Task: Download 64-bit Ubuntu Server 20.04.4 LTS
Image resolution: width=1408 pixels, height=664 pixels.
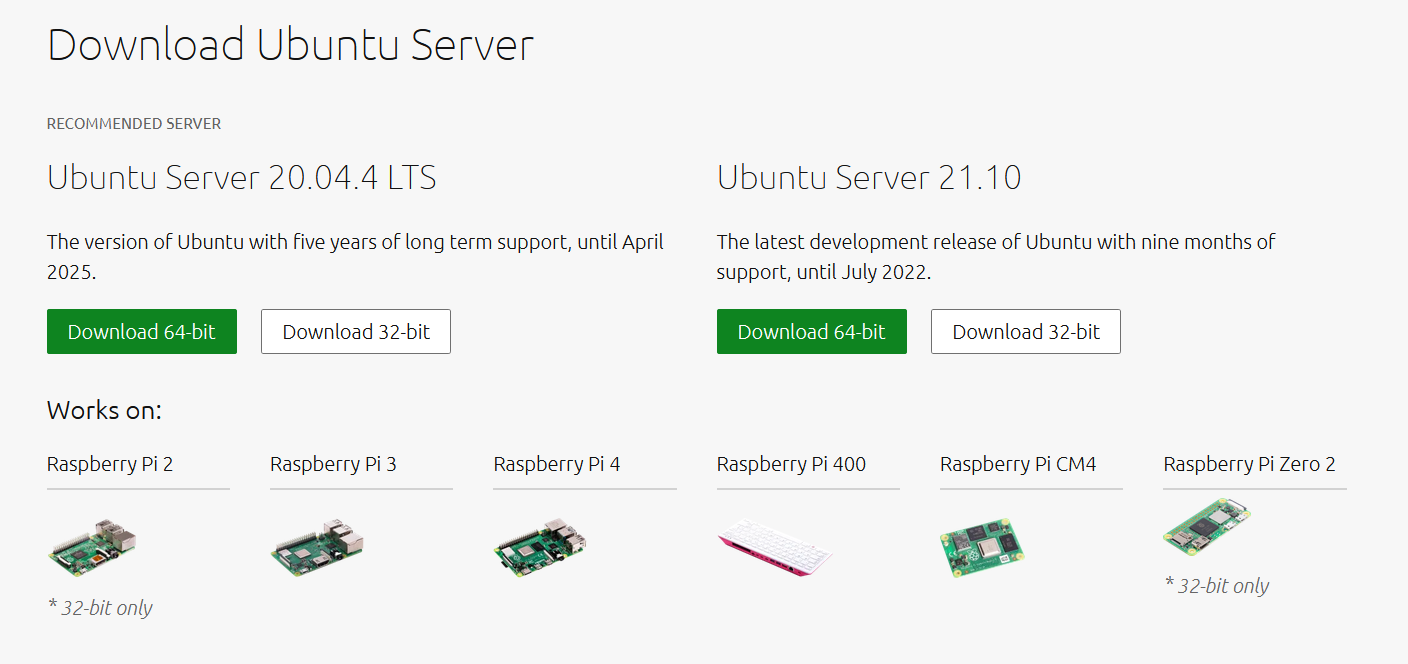Action: pyautogui.click(x=142, y=332)
